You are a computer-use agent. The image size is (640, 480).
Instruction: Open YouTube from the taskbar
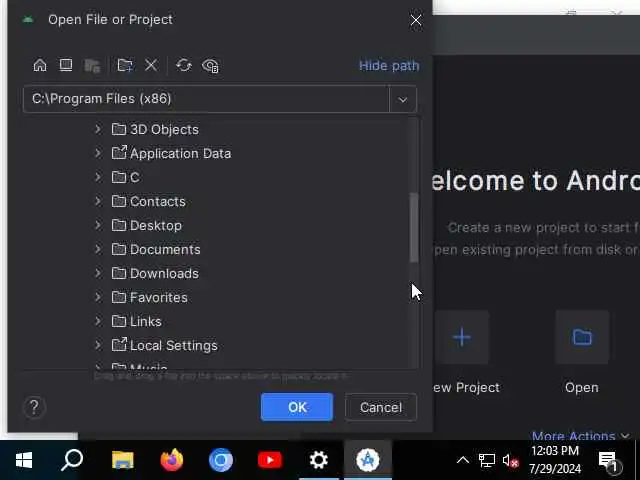click(270, 460)
